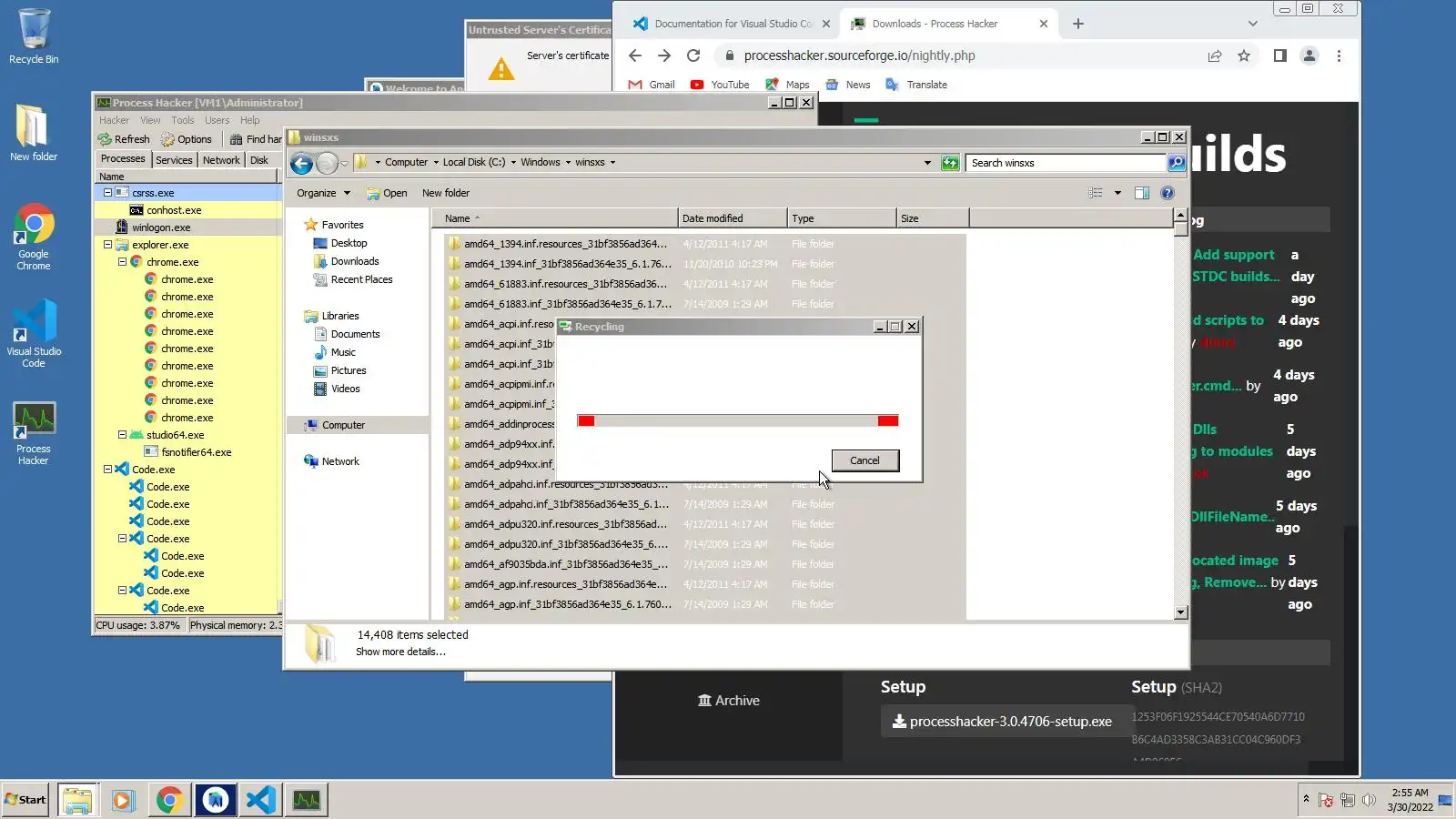1456x819 pixels.
Task: Open the Chrome profile avatar
Action: click(1309, 56)
